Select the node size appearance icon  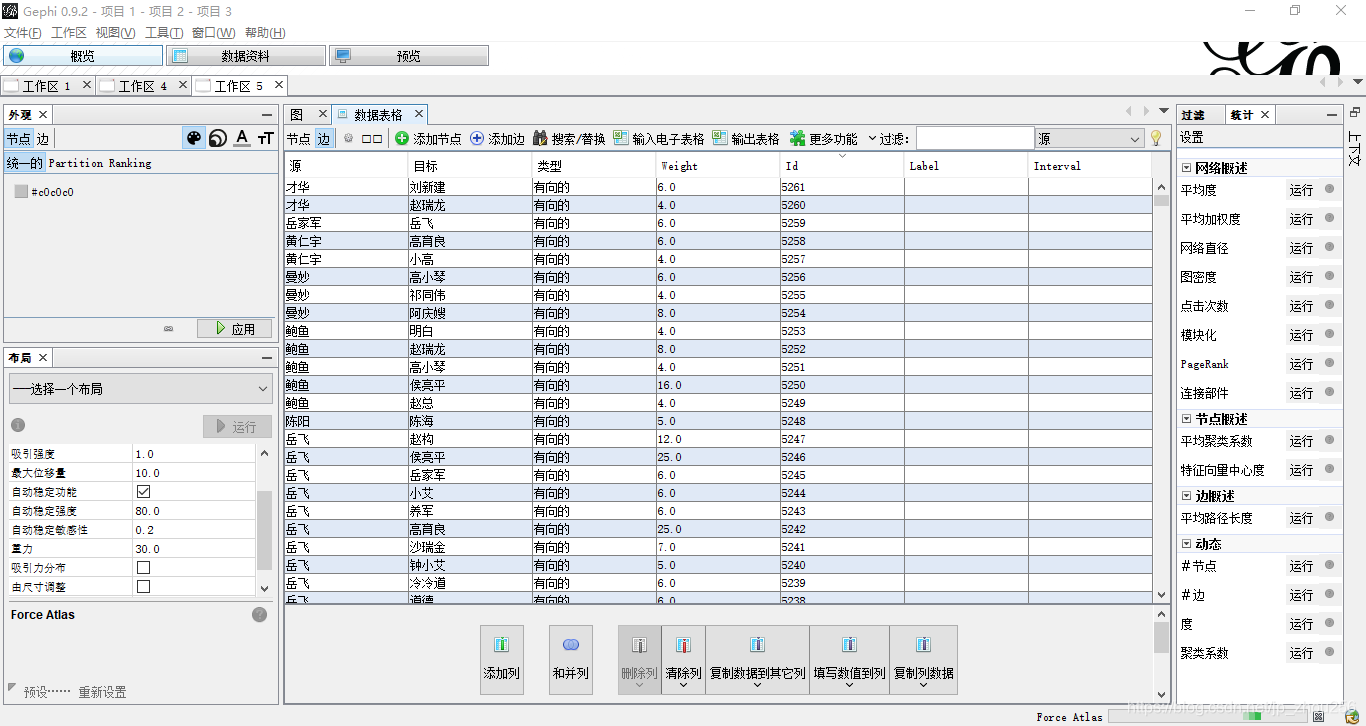point(218,139)
